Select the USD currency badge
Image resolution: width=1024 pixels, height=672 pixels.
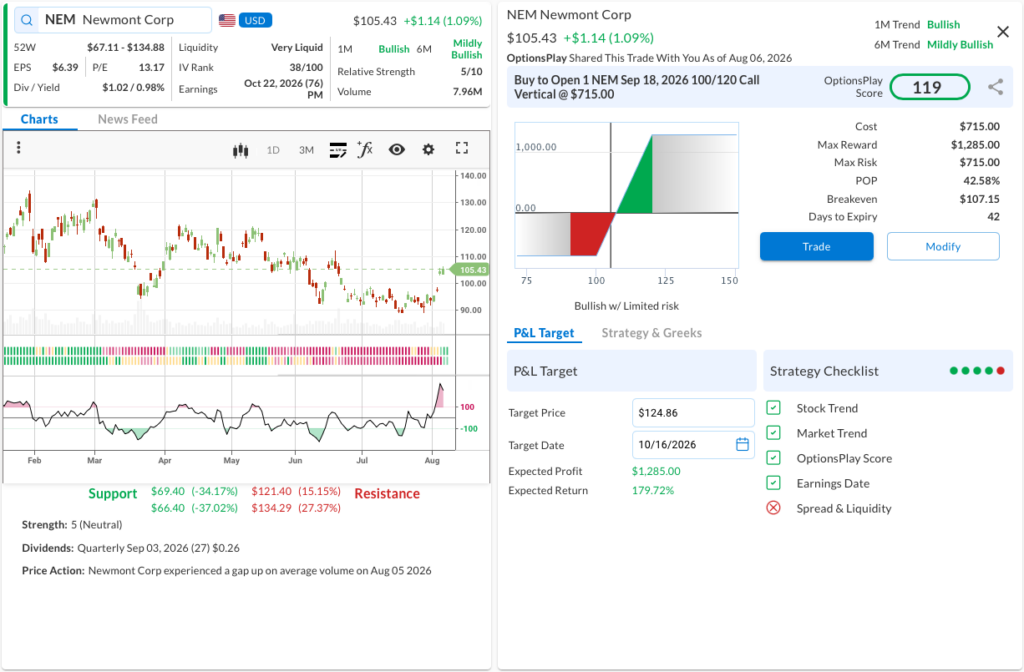tap(255, 20)
